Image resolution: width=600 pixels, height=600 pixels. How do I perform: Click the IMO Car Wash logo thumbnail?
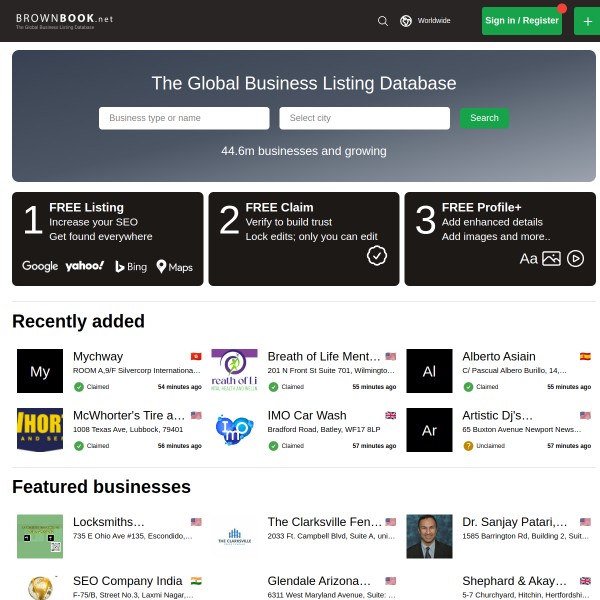[x=234, y=430]
